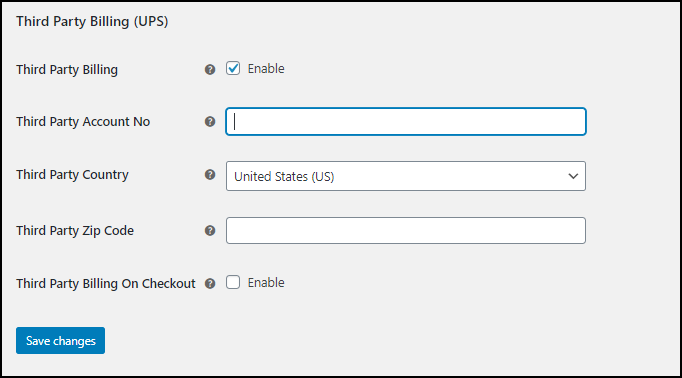
Task: Click the Third Party Country label
Action: click(x=72, y=175)
